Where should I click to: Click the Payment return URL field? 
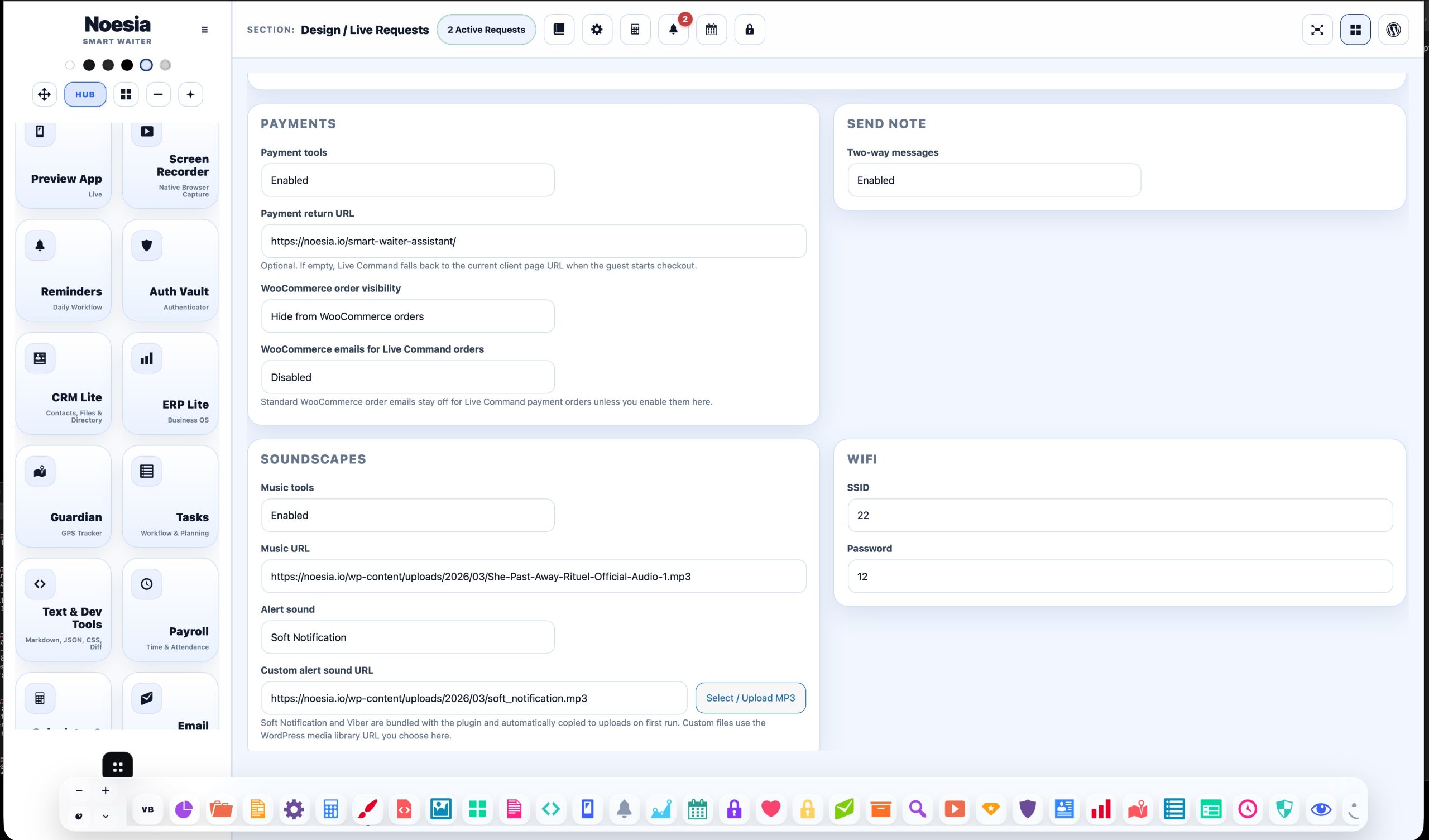(534, 241)
